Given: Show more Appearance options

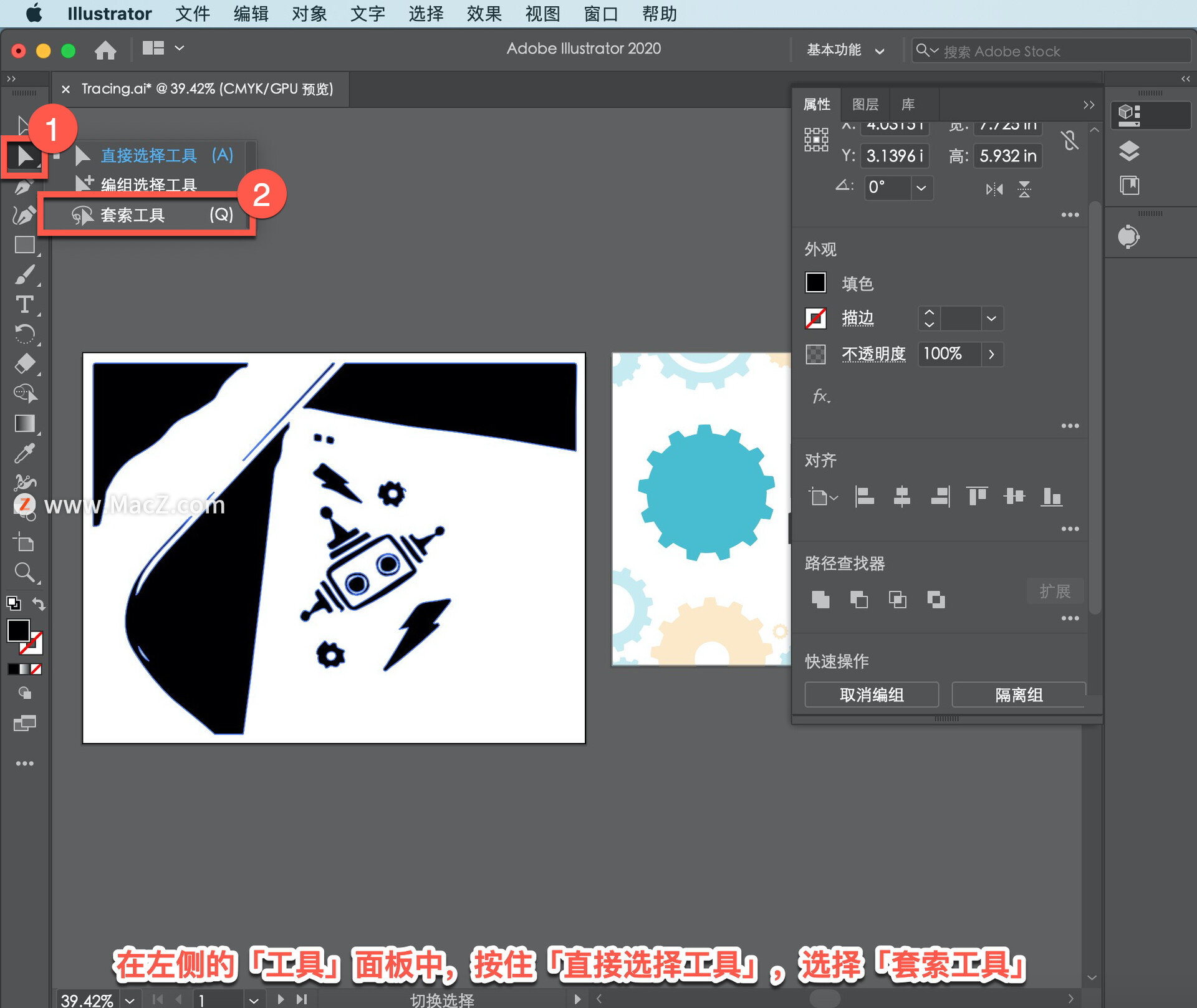Looking at the screenshot, I should 1070,426.
